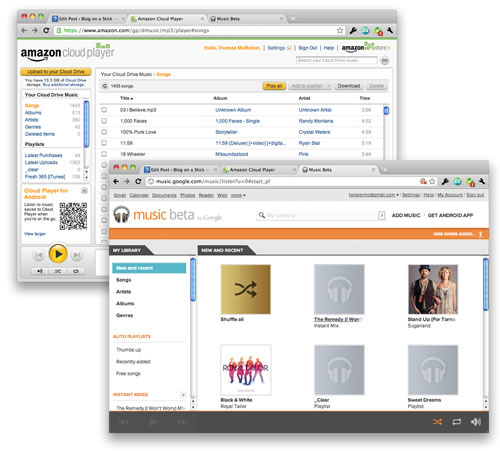Image resolution: width=500 pixels, height=451 pixels.
Task: Click ADD MUSIC link in Music Beta
Action: pyautogui.click(x=406, y=215)
